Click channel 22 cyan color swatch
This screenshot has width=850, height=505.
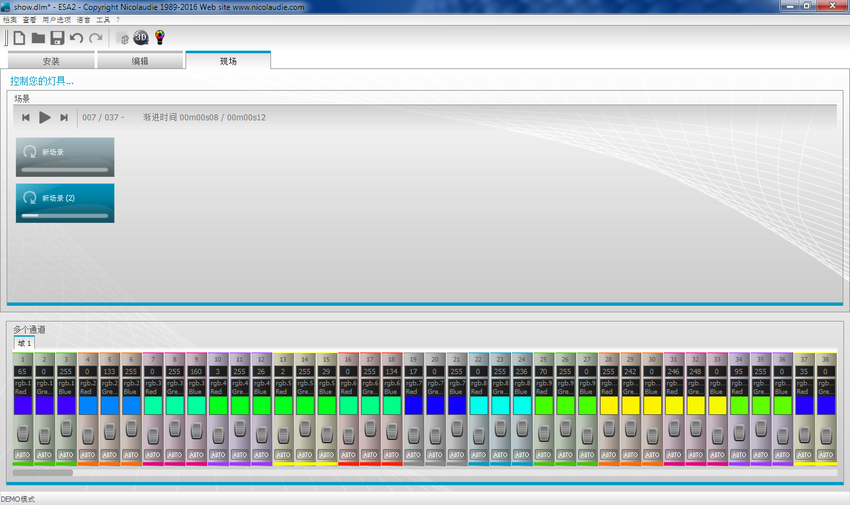pyautogui.click(x=479, y=406)
